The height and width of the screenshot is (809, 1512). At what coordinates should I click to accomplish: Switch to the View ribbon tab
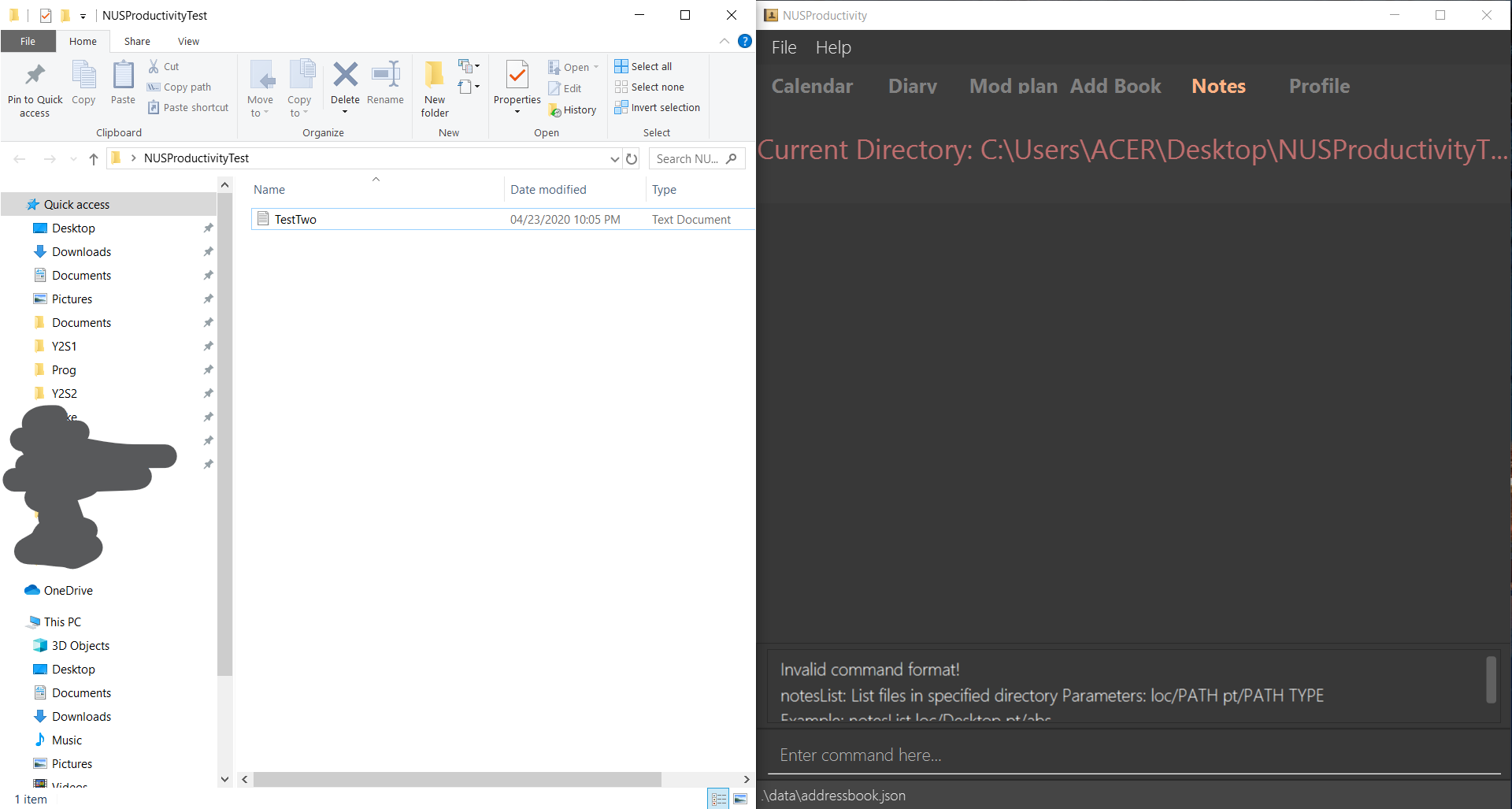[188, 41]
